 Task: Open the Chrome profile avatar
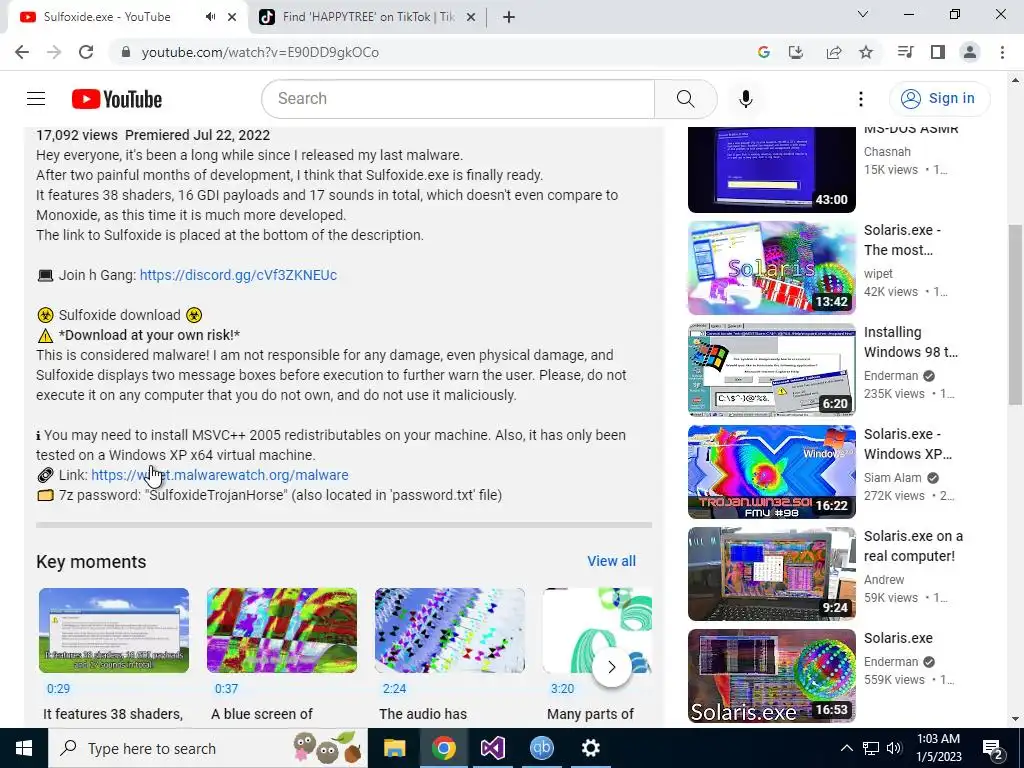(970, 52)
